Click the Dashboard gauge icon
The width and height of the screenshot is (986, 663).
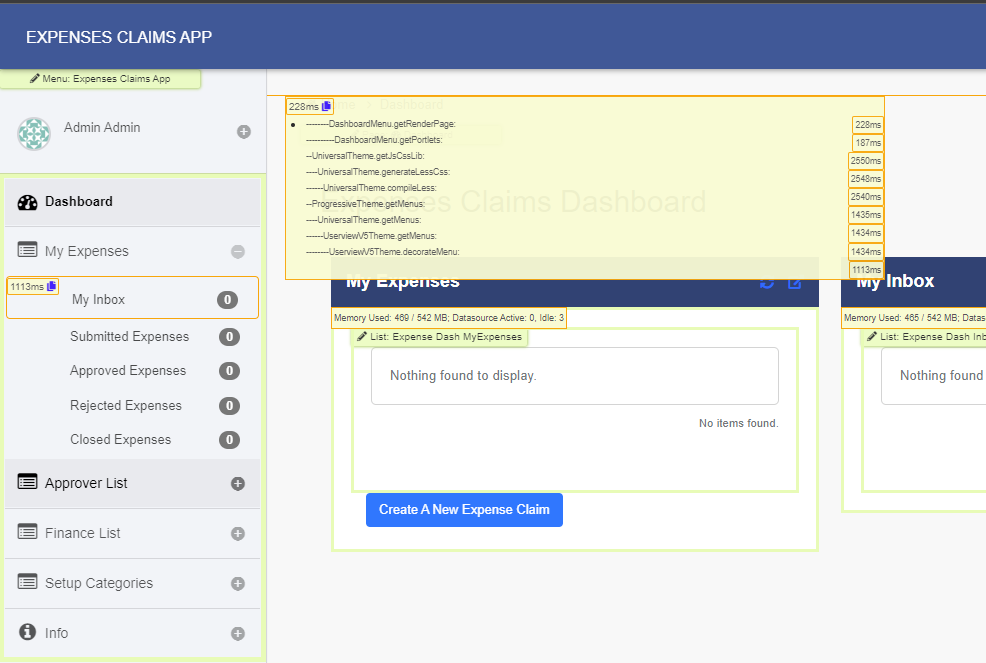pyautogui.click(x=27, y=202)
